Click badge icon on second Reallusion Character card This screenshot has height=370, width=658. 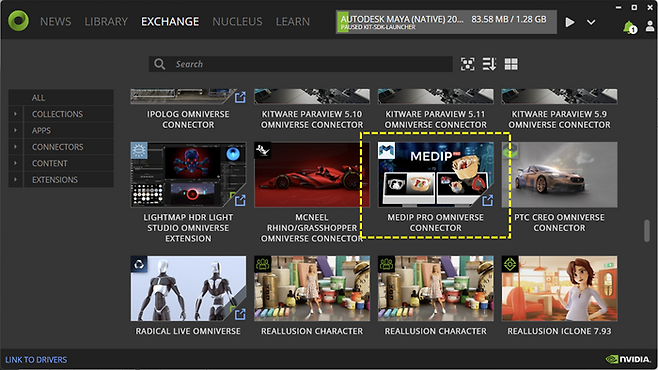click(x=386, y=264)
